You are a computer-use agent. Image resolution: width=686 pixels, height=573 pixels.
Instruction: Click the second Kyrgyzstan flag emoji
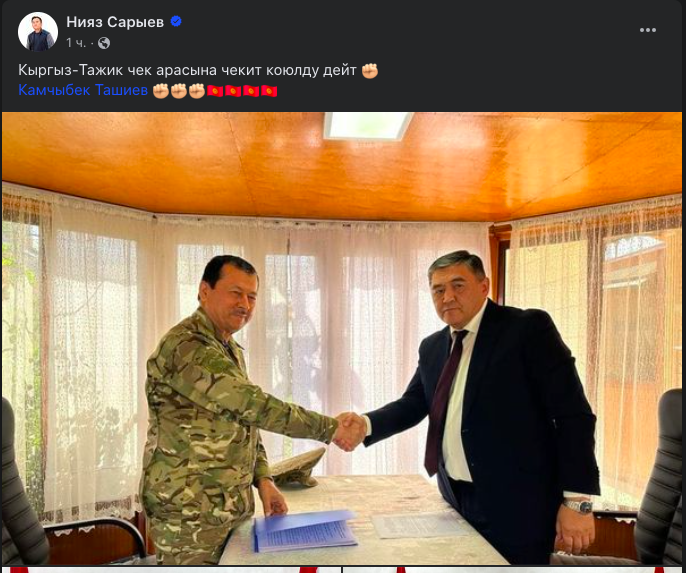[x=233, y=91]
